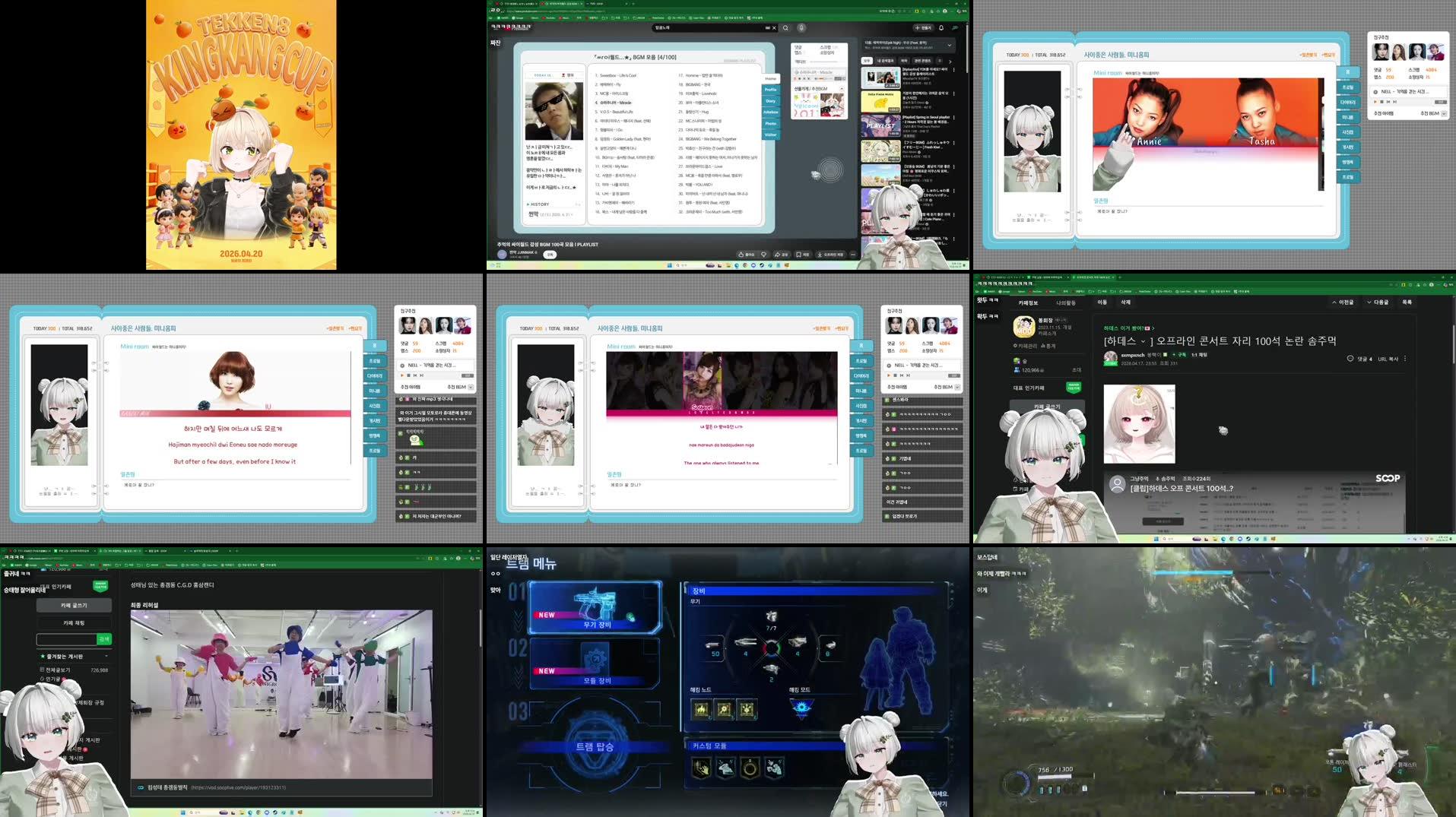This screenshot has height=817, width=1456.
Task: Open the 다음글 next post dropdown
Action: click(x=1369, y=303)
